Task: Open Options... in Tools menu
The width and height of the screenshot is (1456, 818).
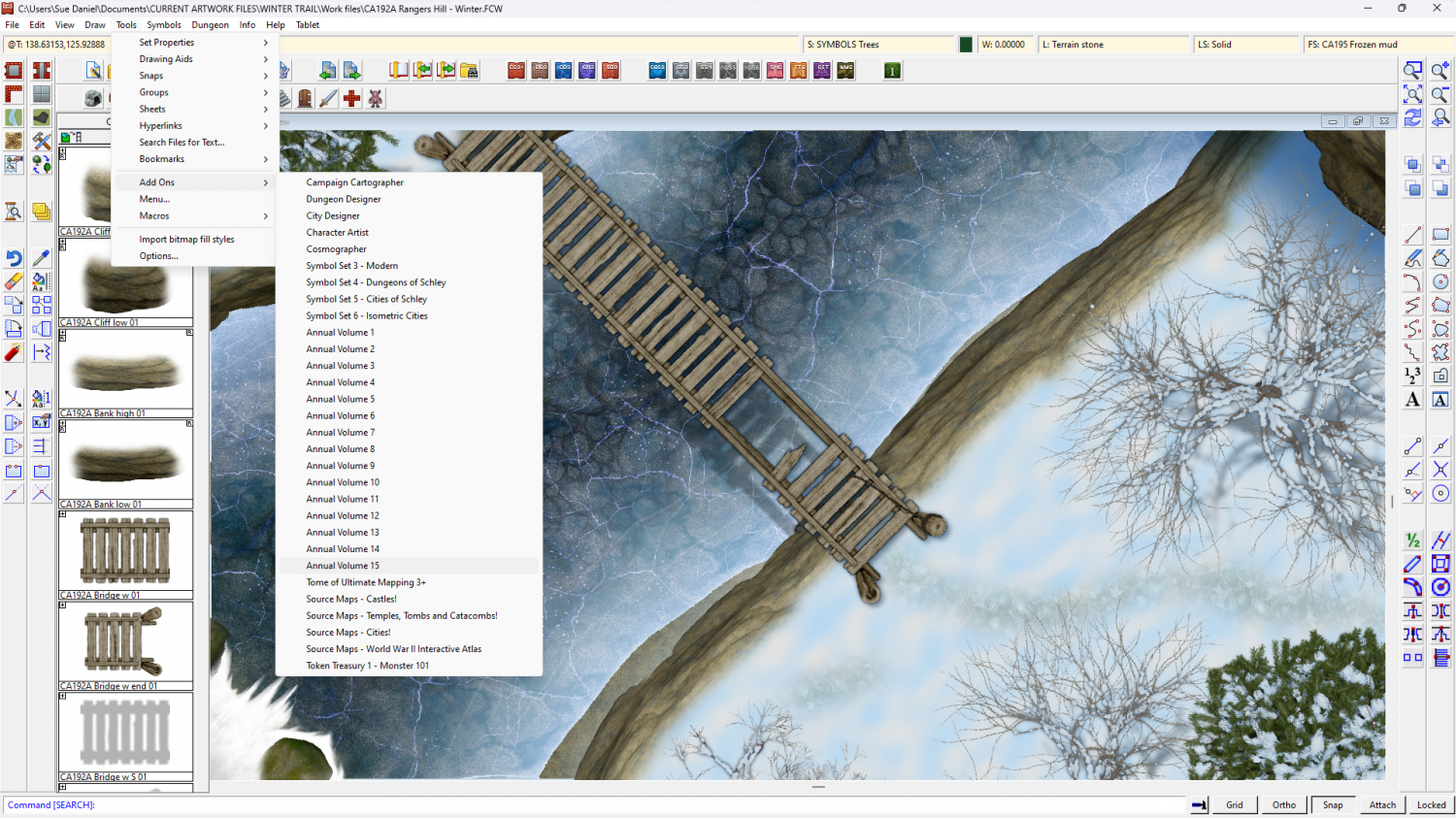Action: point(195,256)
